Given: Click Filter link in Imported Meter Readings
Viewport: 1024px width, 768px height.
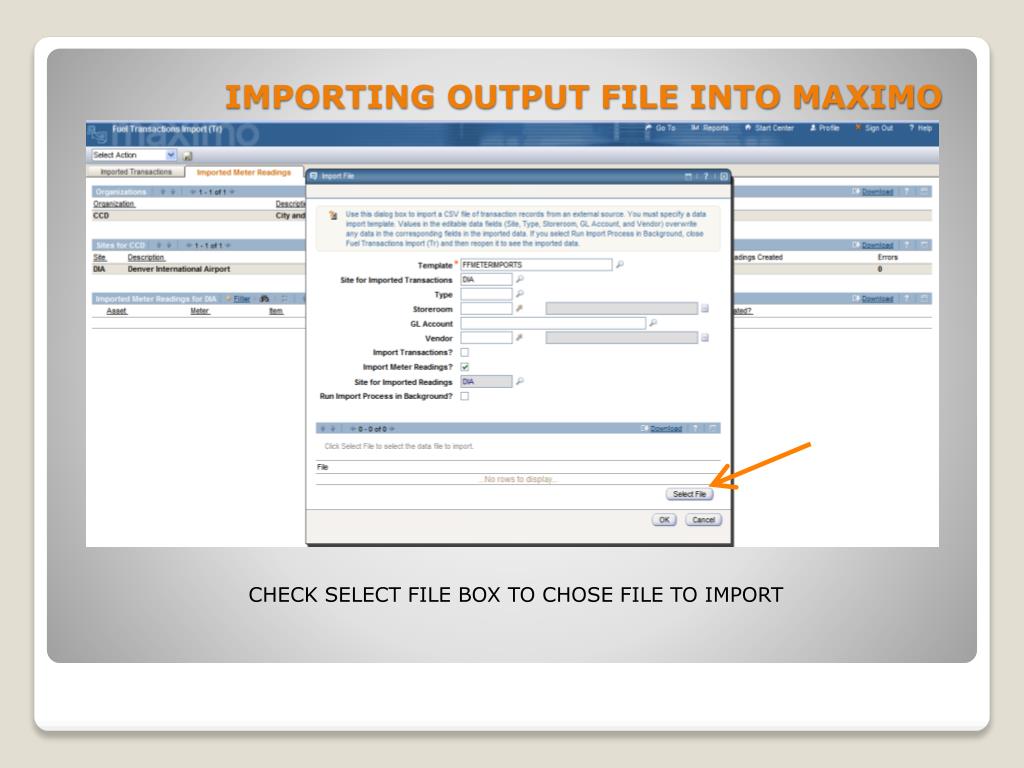Looking at the screenshot, I should click(242, 298).
